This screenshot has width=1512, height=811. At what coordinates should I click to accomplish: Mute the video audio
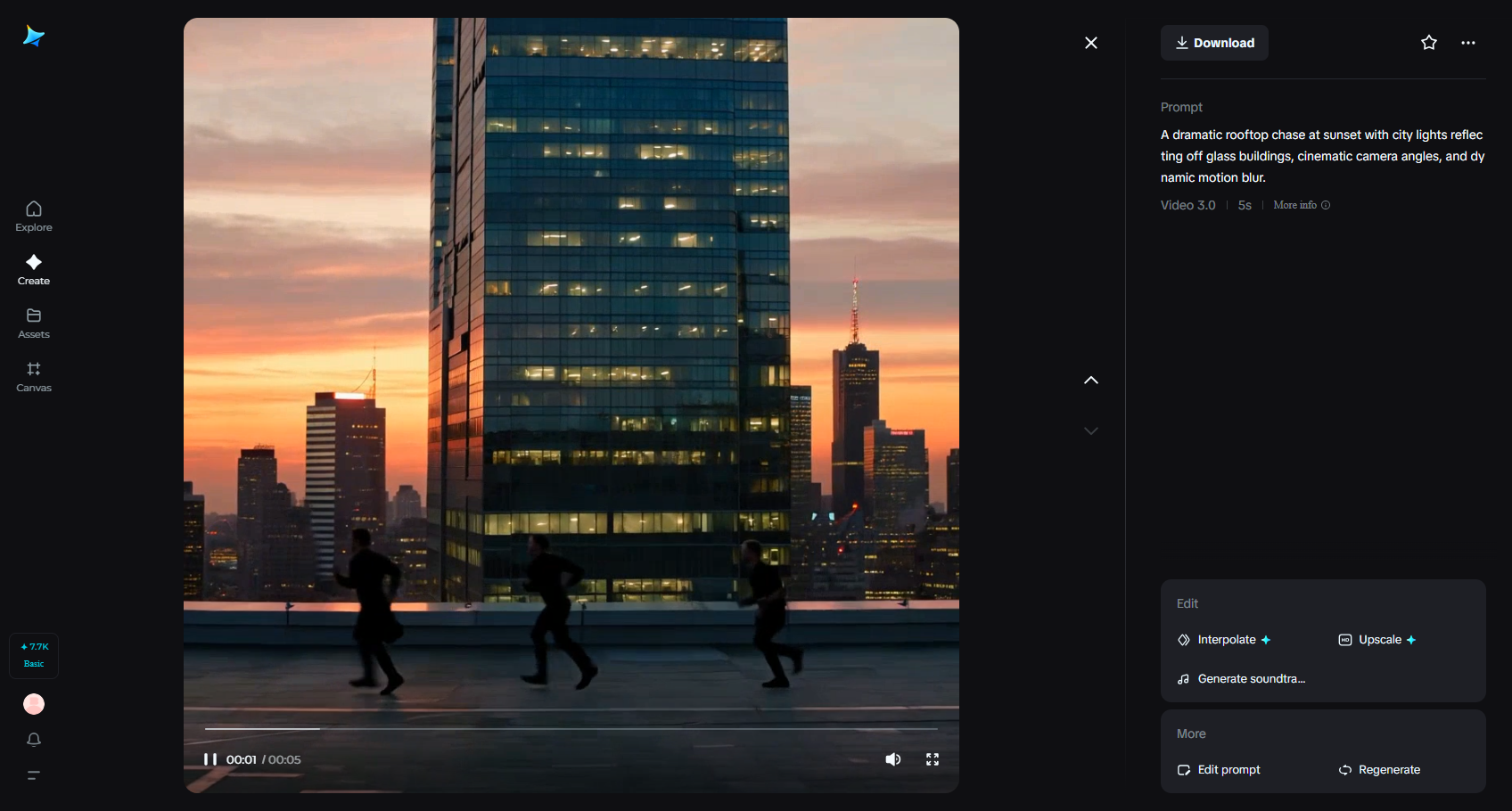coord(893,758)
